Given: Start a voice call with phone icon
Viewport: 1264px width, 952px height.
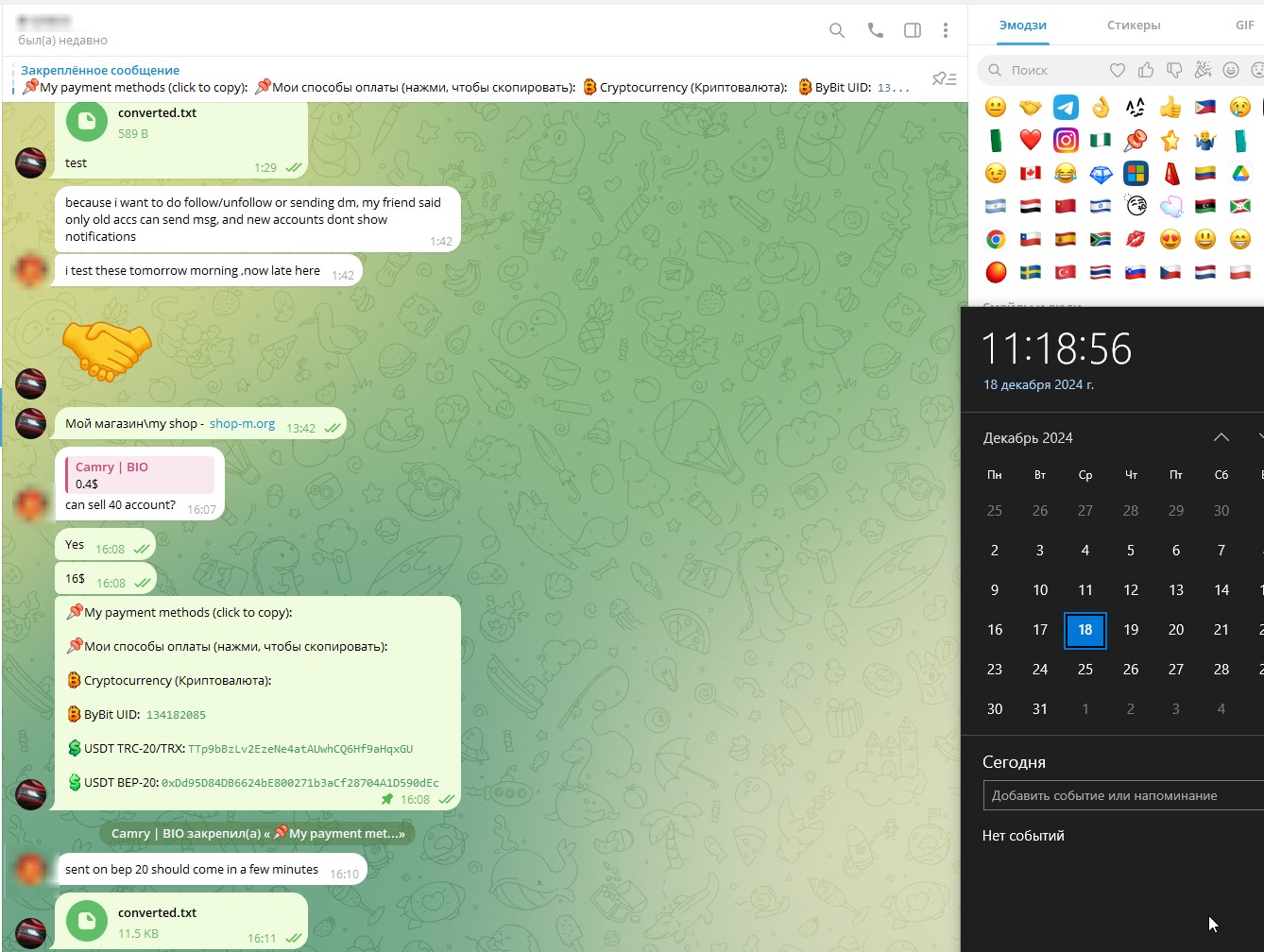Looking at the screenshot, I should [875, 30].
